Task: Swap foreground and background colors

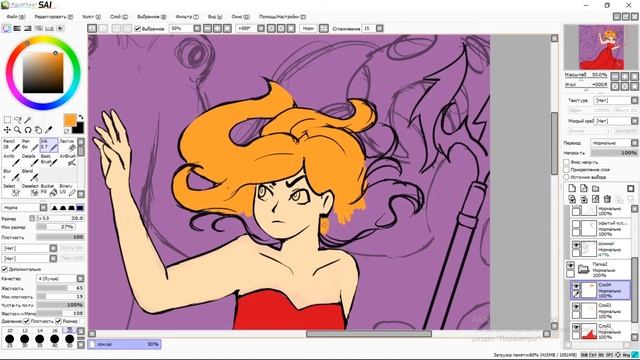Action: click(x=81, y=117)
